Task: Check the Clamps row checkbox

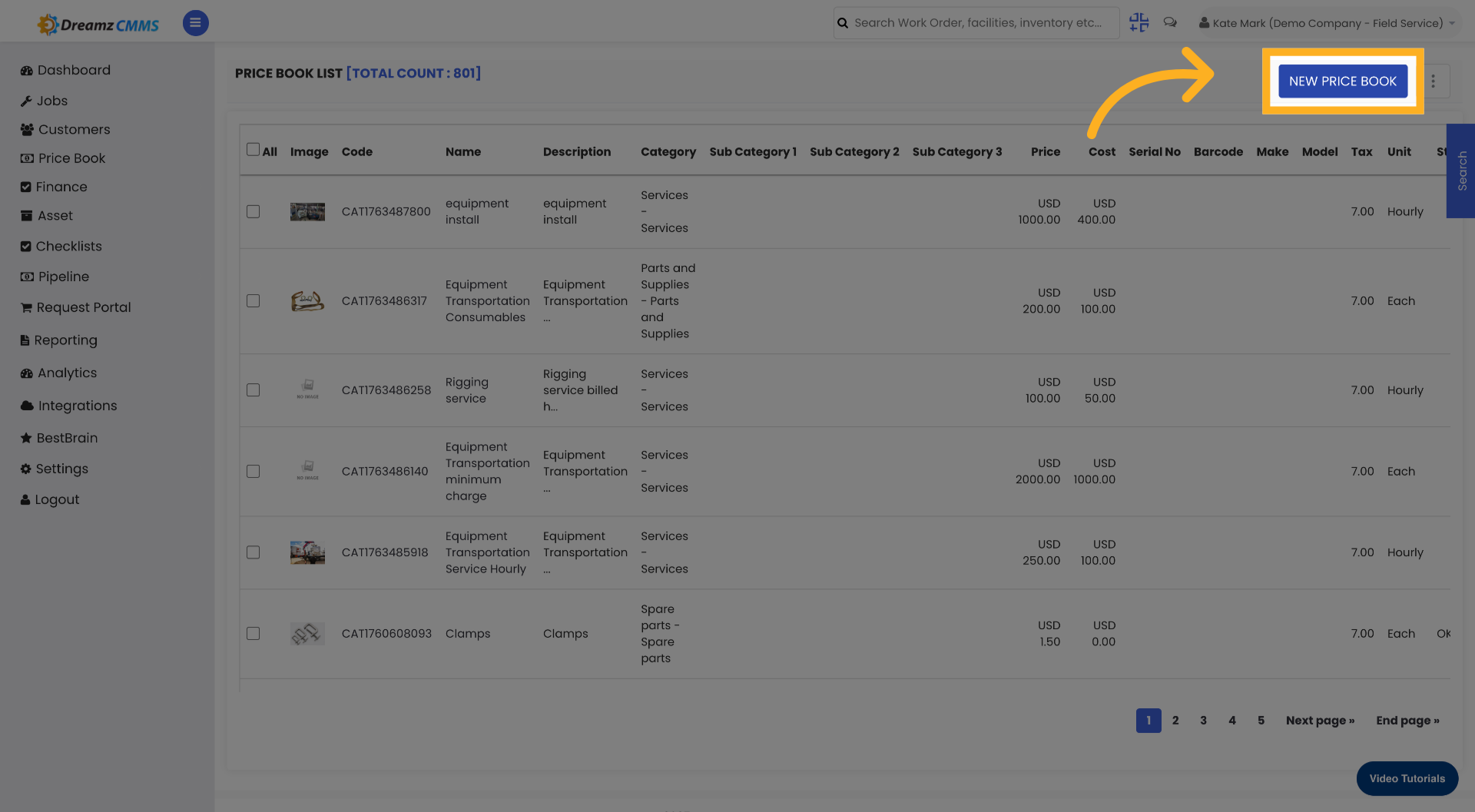Action: (253, 633)
